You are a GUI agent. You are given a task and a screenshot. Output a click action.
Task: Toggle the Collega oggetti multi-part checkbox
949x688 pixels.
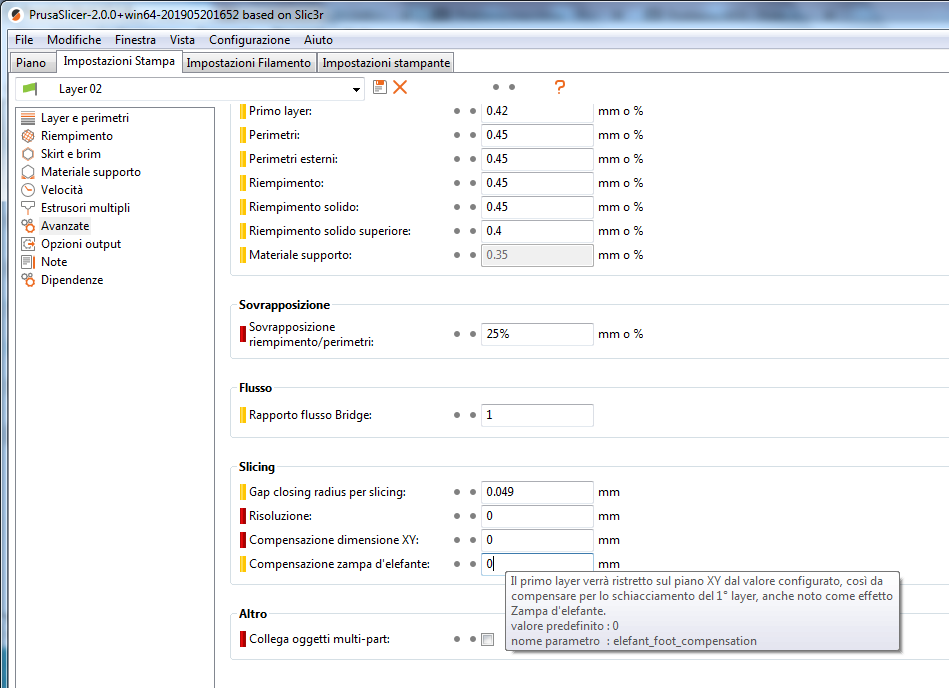pyautogui.click(x=487, y=640)
